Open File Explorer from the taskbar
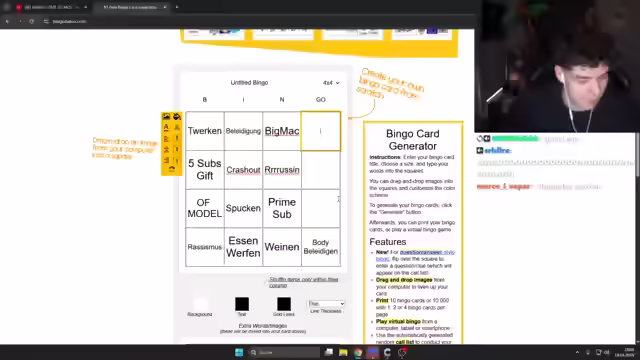640x360 pixels. click(x=343, y=352)
